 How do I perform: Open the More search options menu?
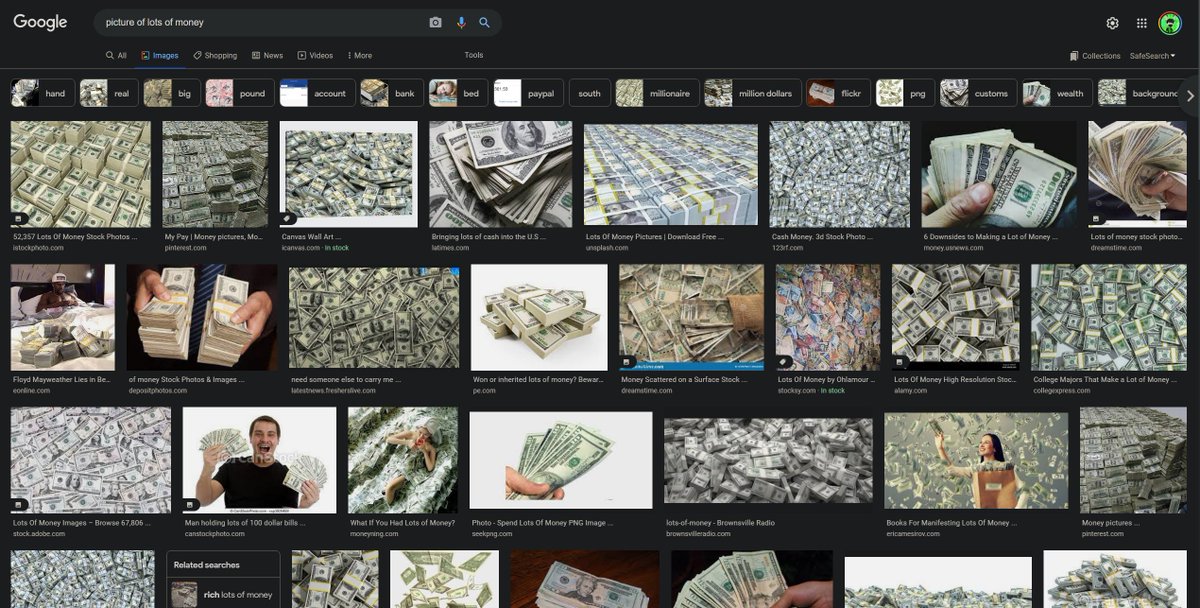[359, 56]
